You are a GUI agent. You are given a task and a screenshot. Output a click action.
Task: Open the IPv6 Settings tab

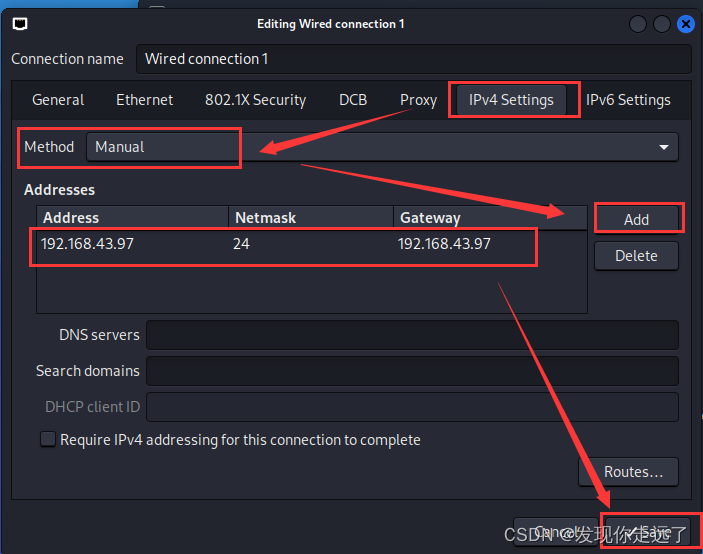pyautogui.click(x=628, y=100)
